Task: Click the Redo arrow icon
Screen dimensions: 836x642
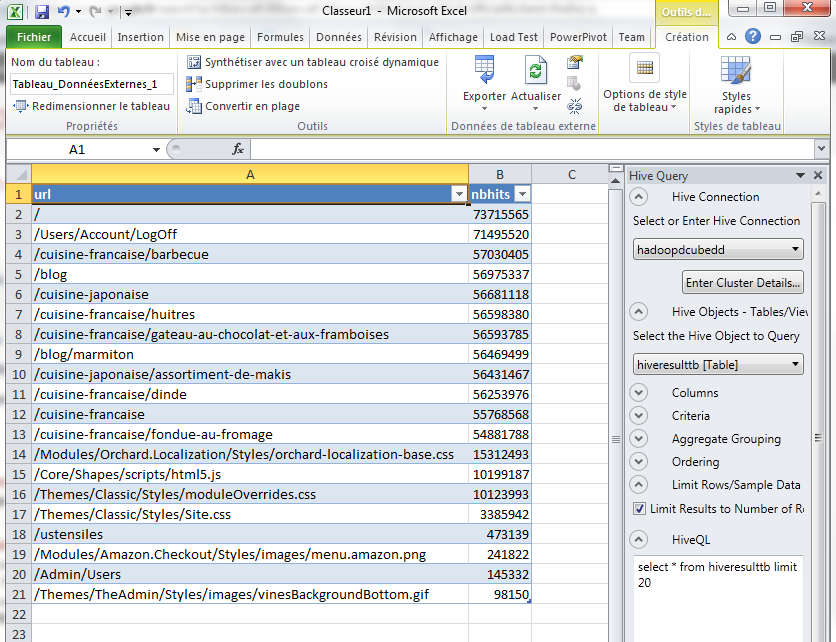Action: 95,11
